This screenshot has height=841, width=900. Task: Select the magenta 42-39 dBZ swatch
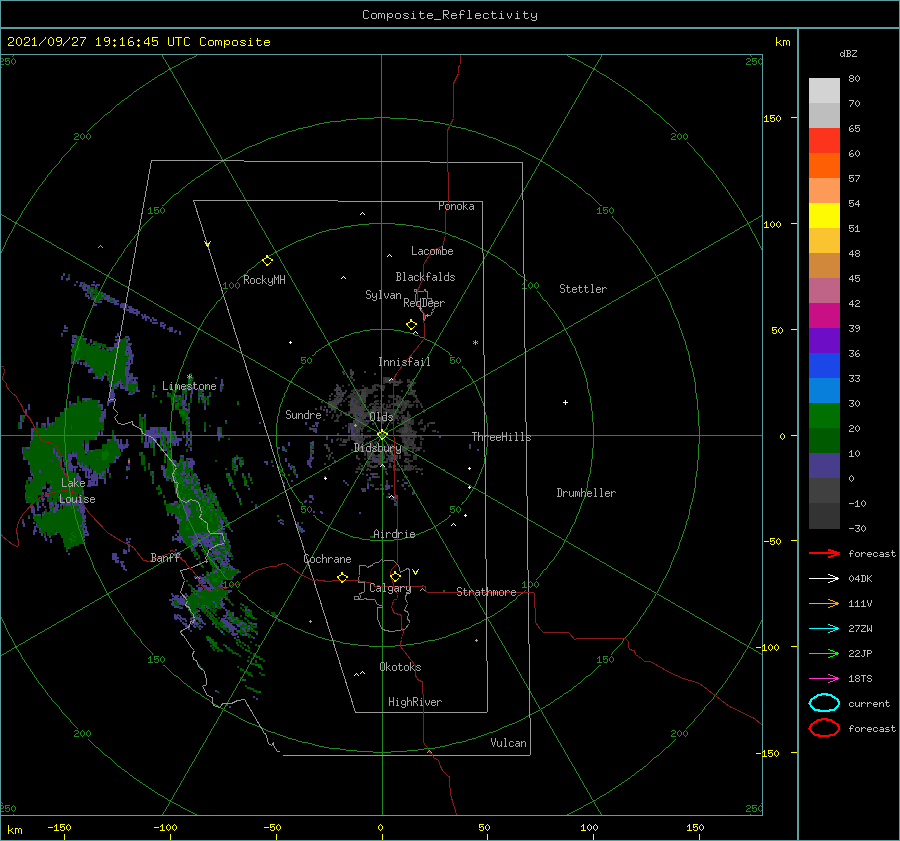pyautogui.click(x=824, y=316)
